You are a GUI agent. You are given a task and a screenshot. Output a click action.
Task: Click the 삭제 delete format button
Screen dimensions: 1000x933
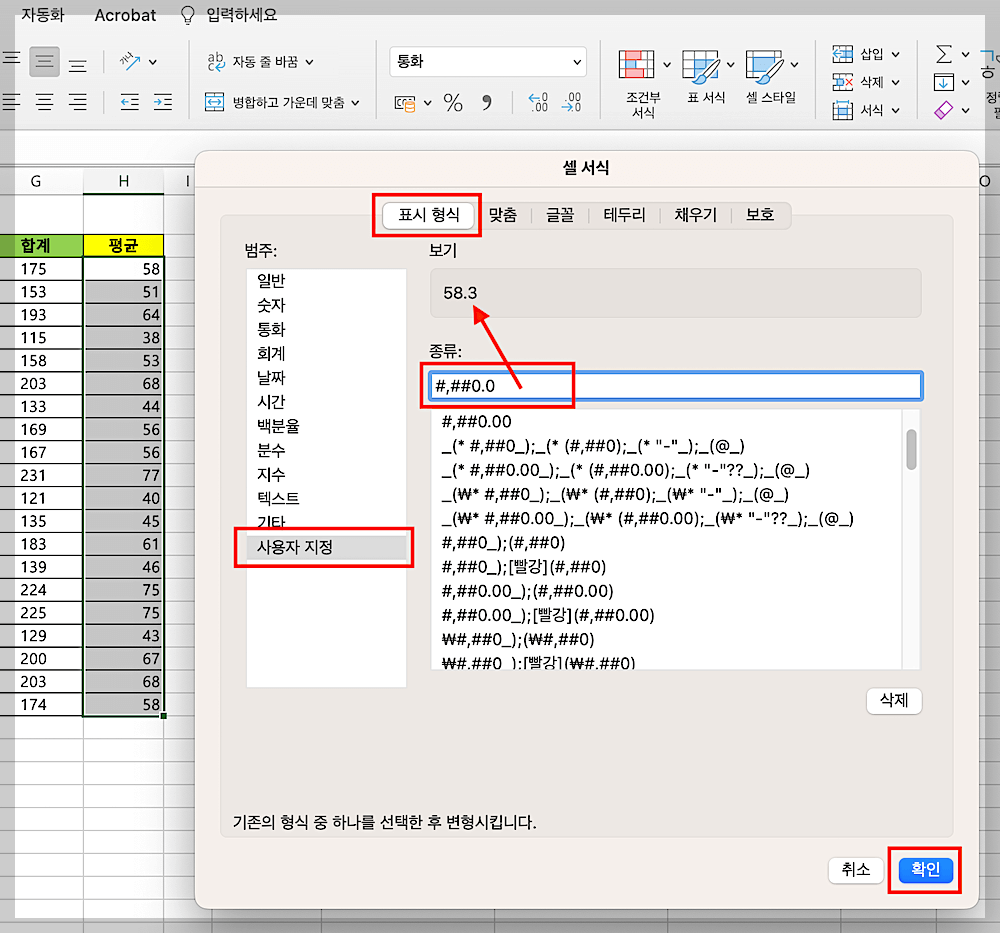click(x=893, y=701)
